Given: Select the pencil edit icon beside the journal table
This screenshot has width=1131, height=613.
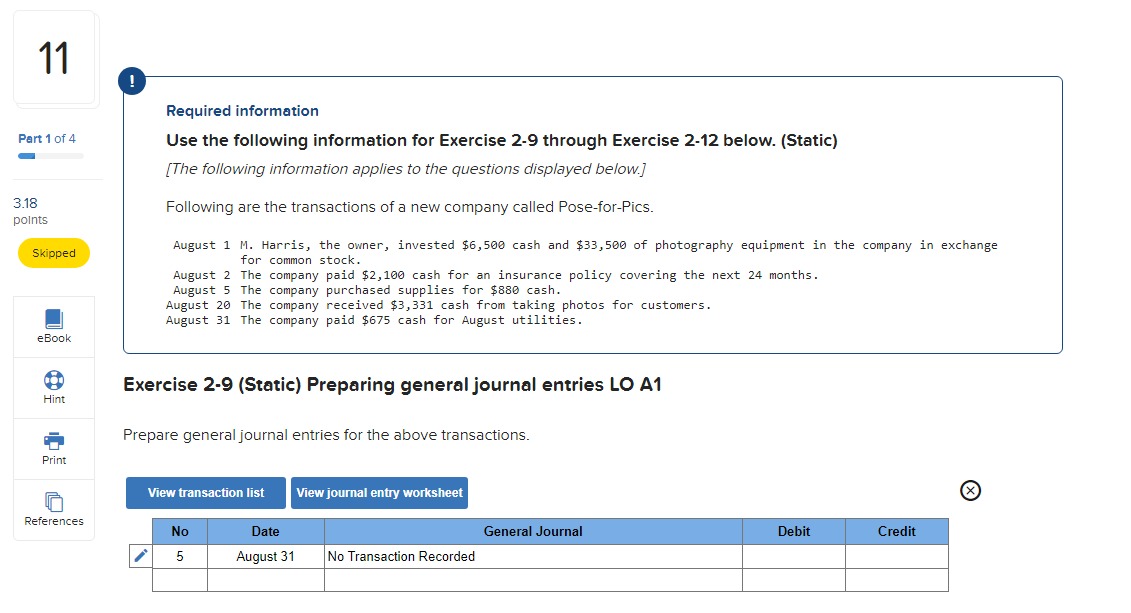Looking at the screenshot, I should click(139, 556).
